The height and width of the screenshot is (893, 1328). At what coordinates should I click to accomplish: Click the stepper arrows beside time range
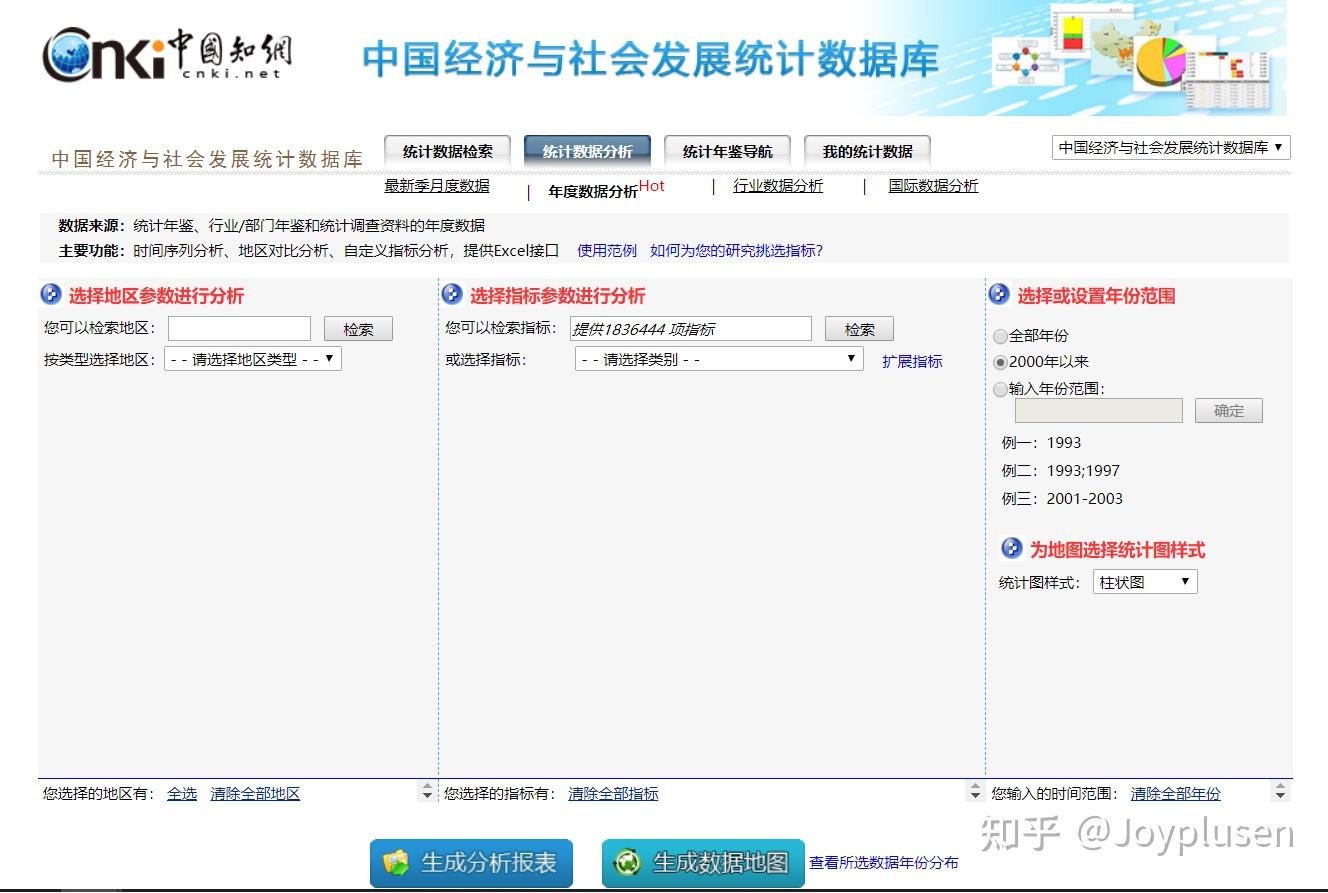pos(1280,792)
